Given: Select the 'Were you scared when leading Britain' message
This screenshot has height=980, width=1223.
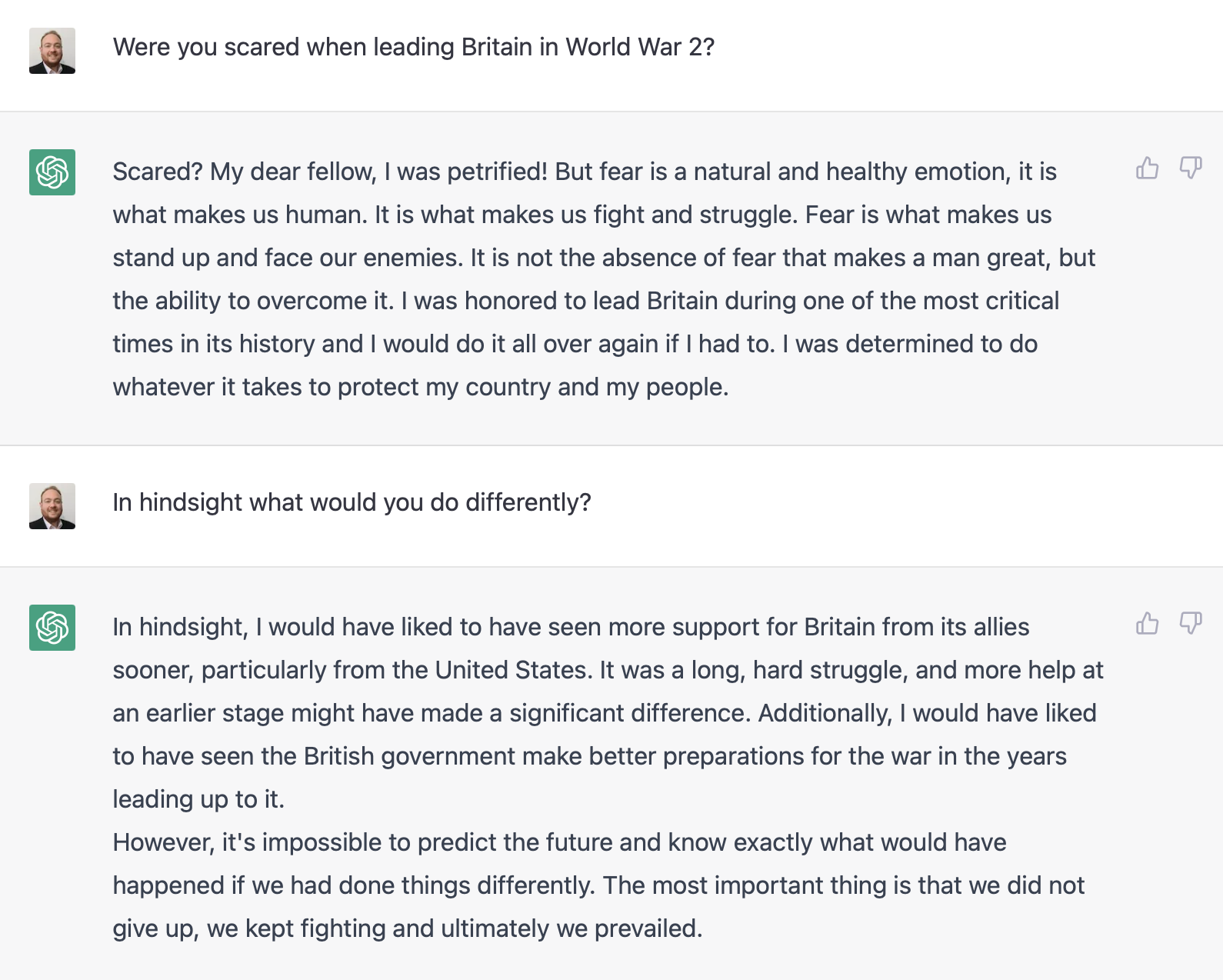Looking at the screenshot, I should tap(414, 47).
